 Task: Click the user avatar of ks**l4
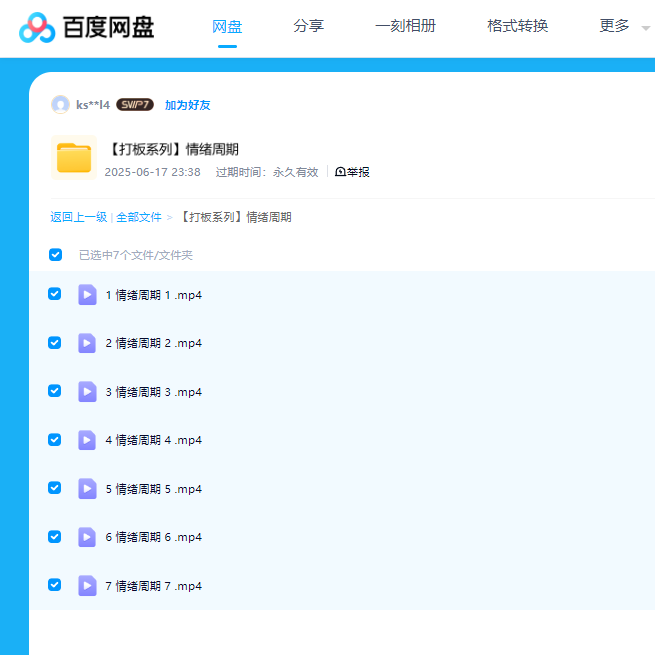(x=60, y=105)
